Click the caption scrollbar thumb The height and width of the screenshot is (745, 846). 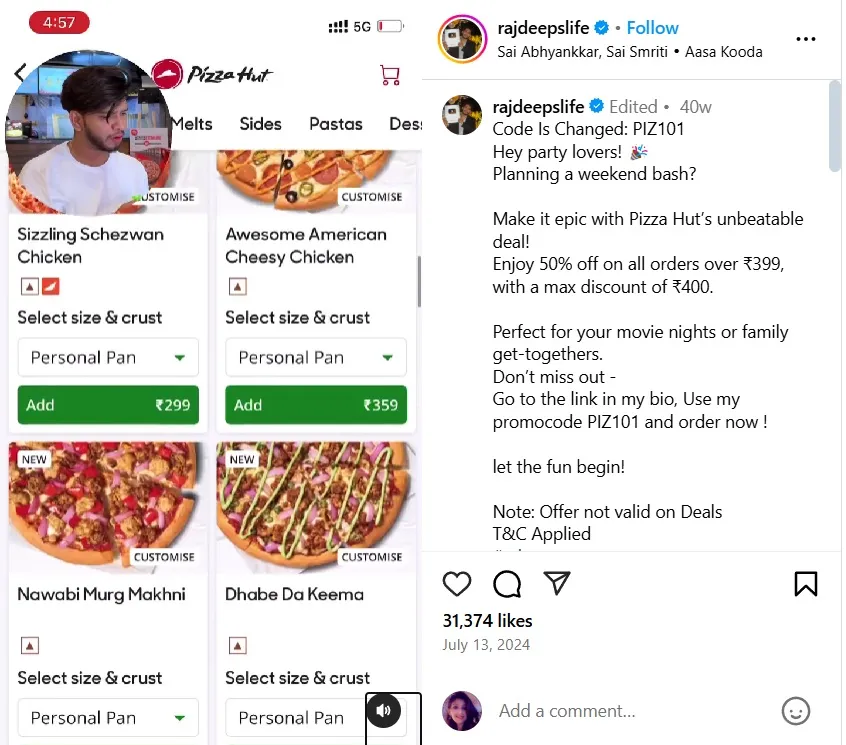click(x=835, y=125)
